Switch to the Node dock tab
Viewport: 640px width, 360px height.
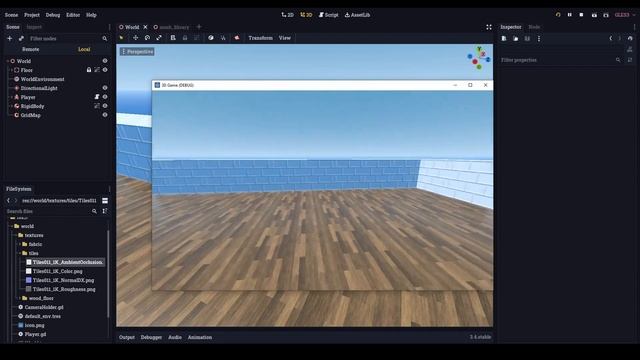click(534, 27)
